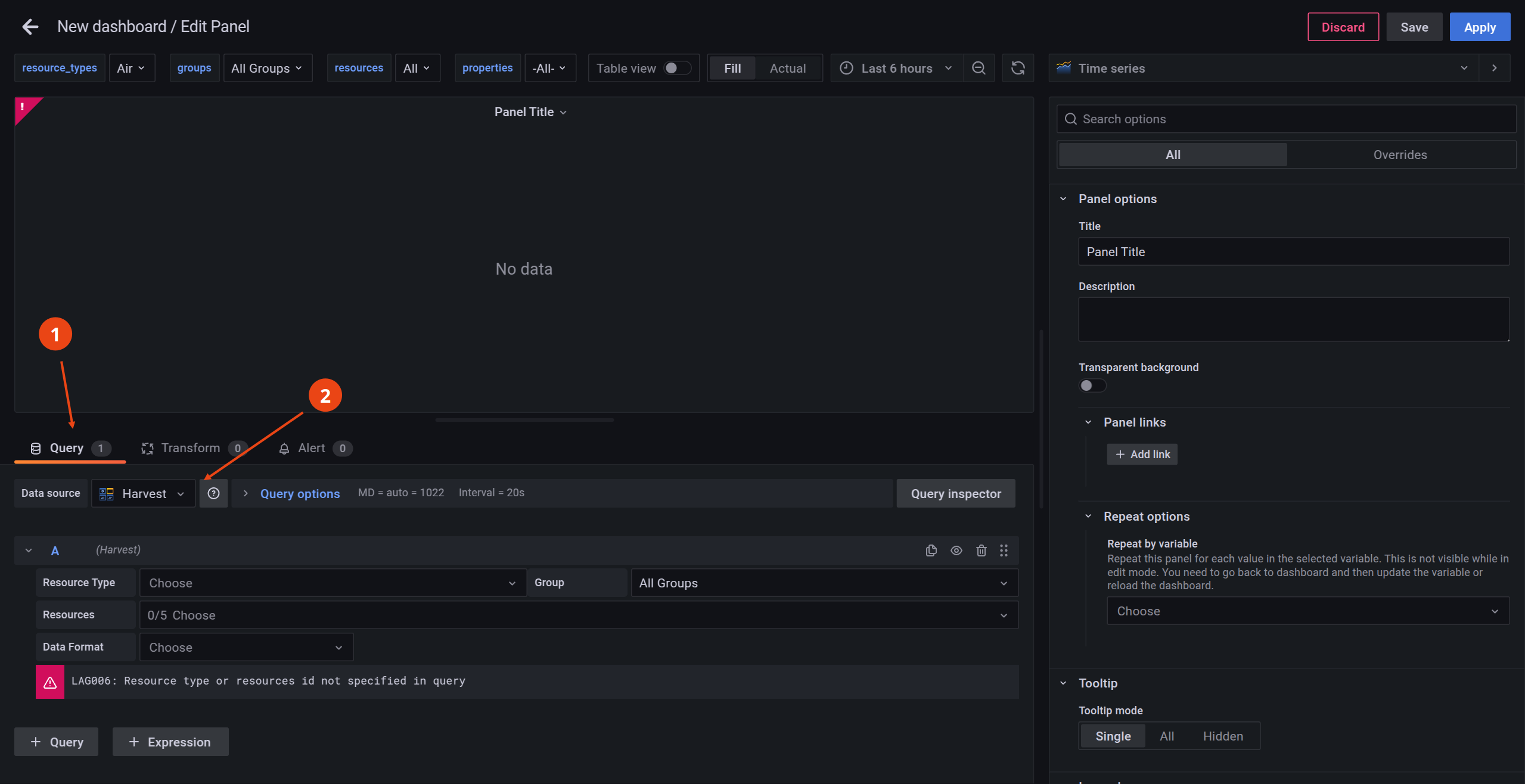Duplicate query A using the copy icon
The image size is (1525, 784).
(x=931, y=550)
